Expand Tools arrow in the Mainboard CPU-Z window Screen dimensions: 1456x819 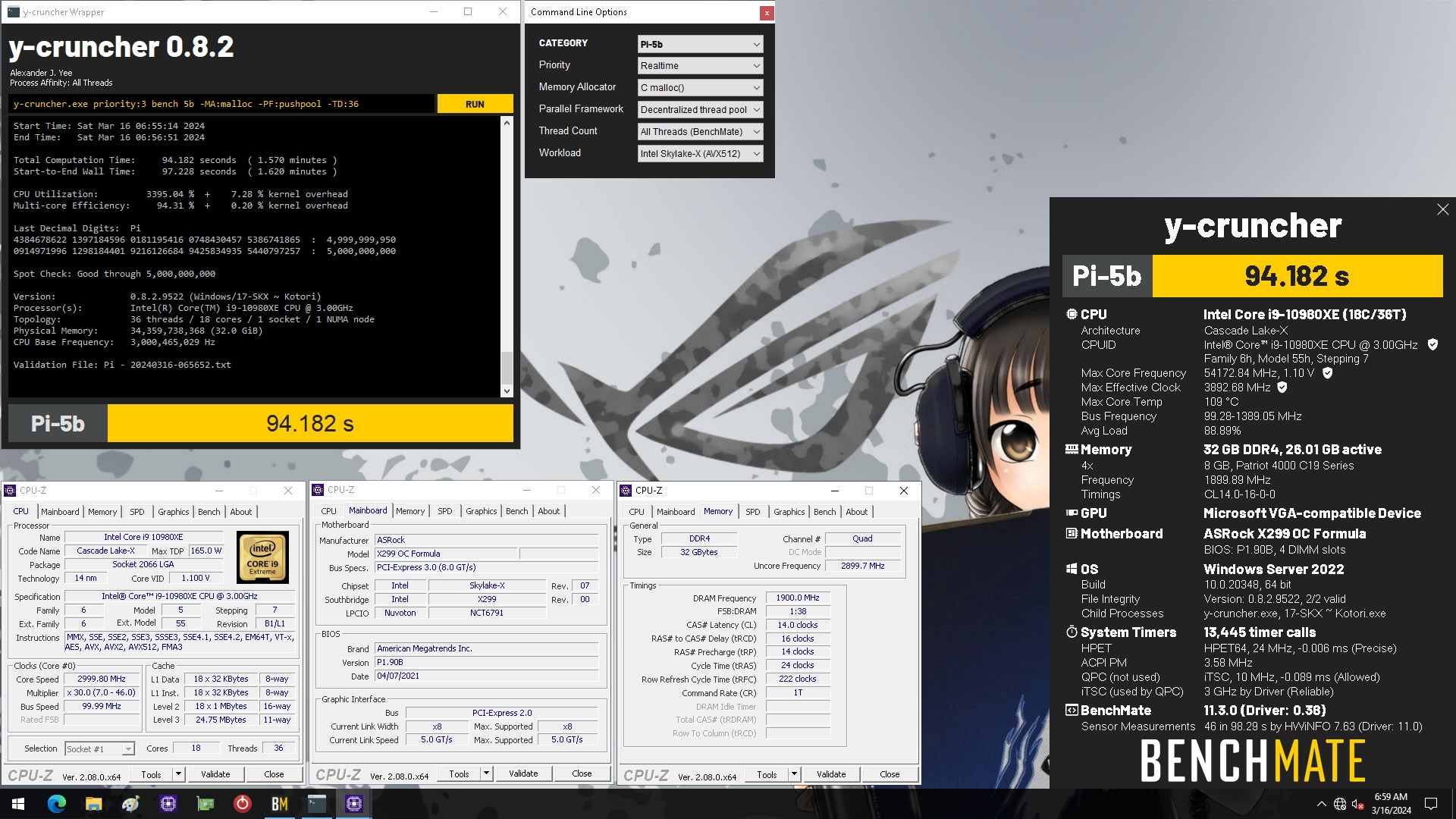tap(486, 774)
